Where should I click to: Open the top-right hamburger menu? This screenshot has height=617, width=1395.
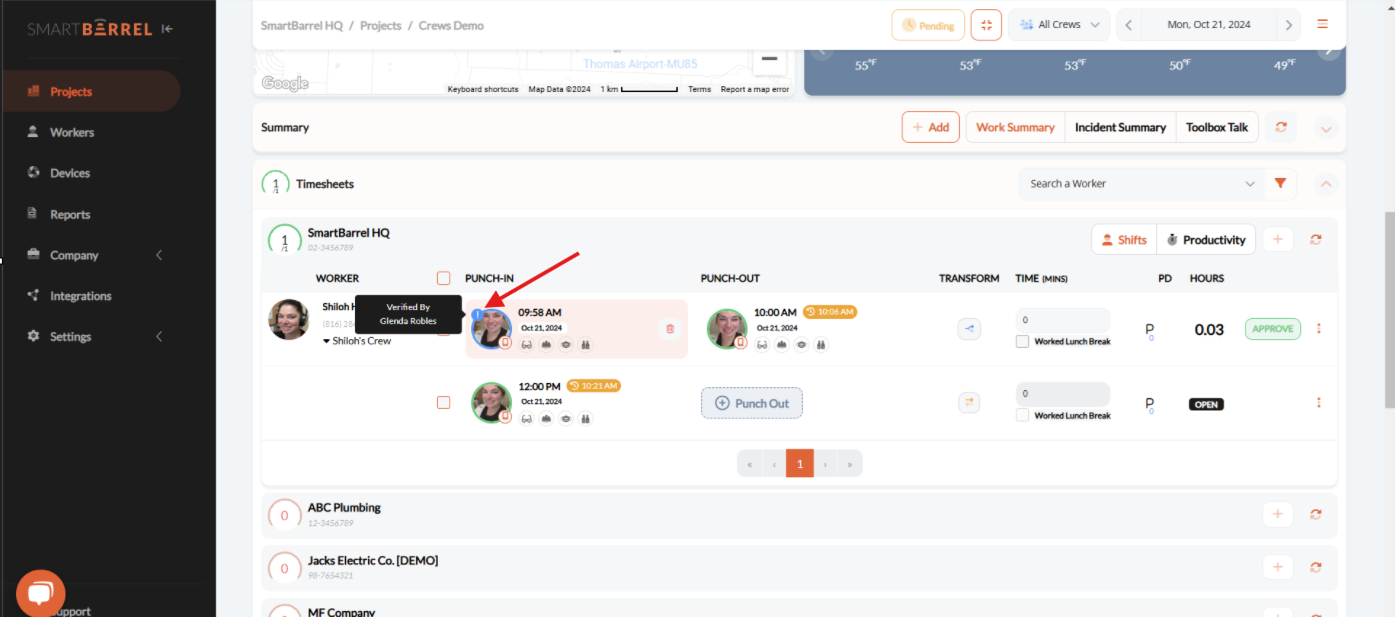pyautogui.click(x=1322, y=25)
